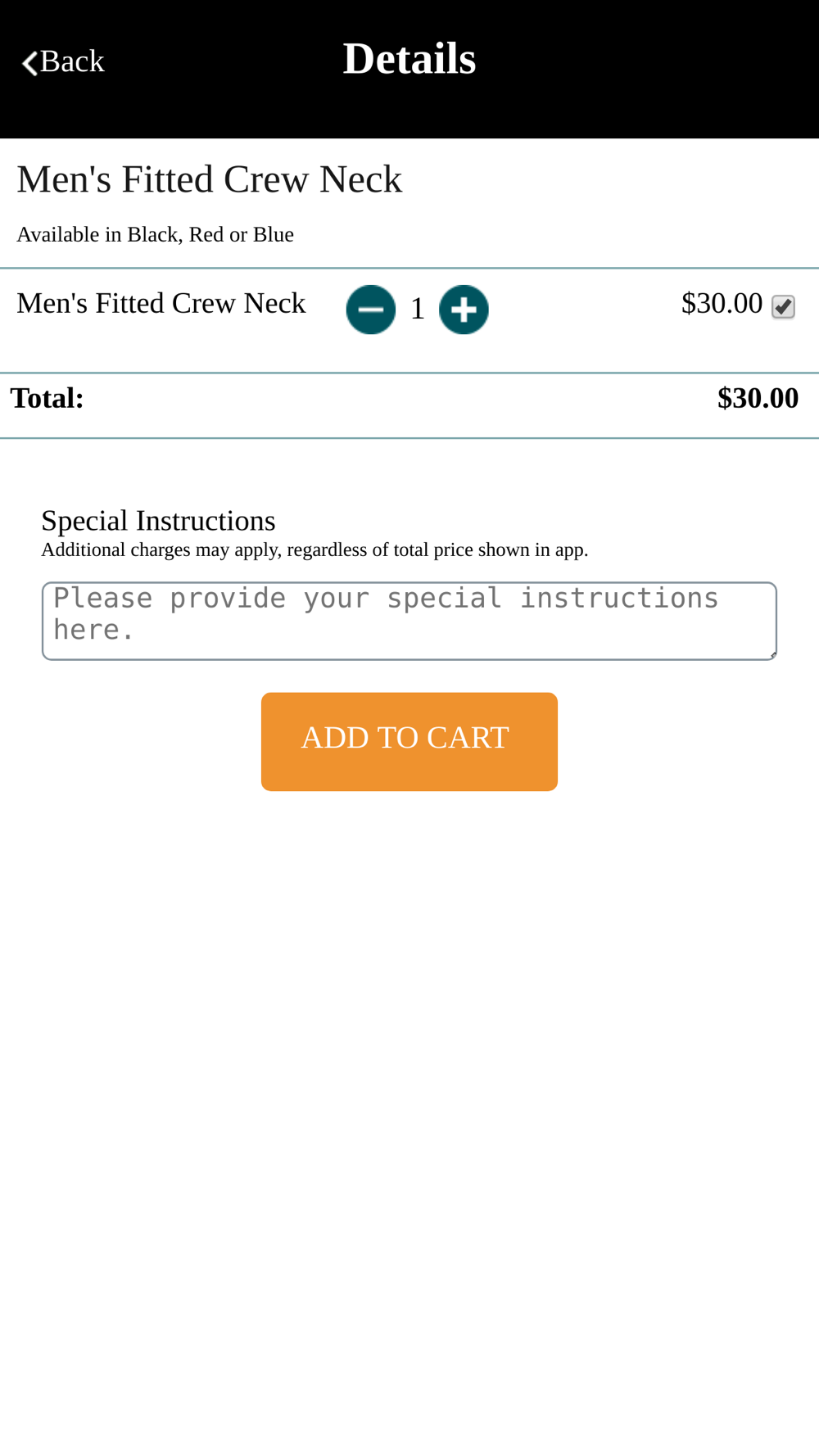Click the 'Available in Black, Red or Blue' text
Image resolution: width=819 pixels, height=1456 pixels.
tap(156, 235)
